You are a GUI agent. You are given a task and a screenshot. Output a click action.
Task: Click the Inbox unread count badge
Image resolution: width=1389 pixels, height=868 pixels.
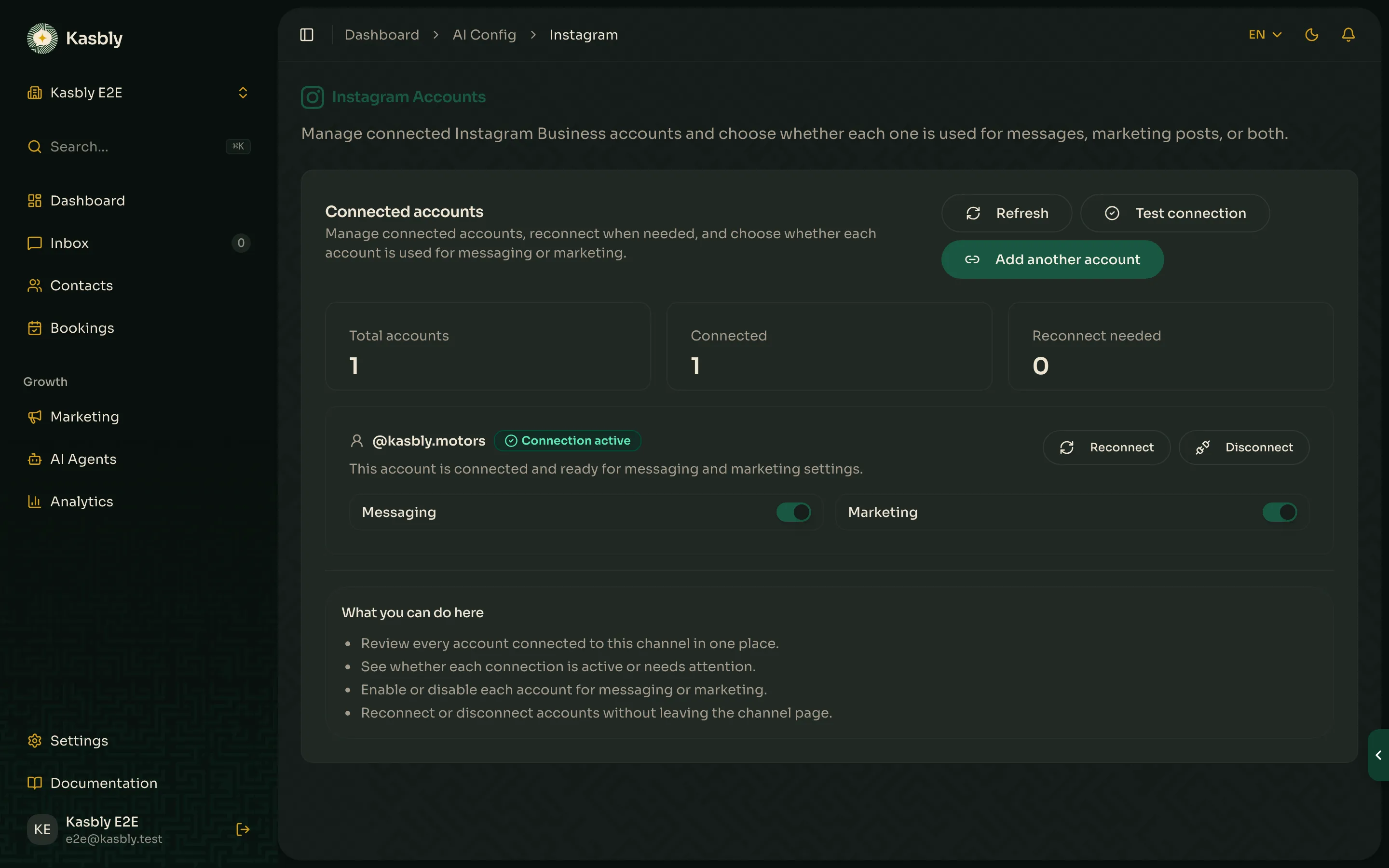(241, 243)
